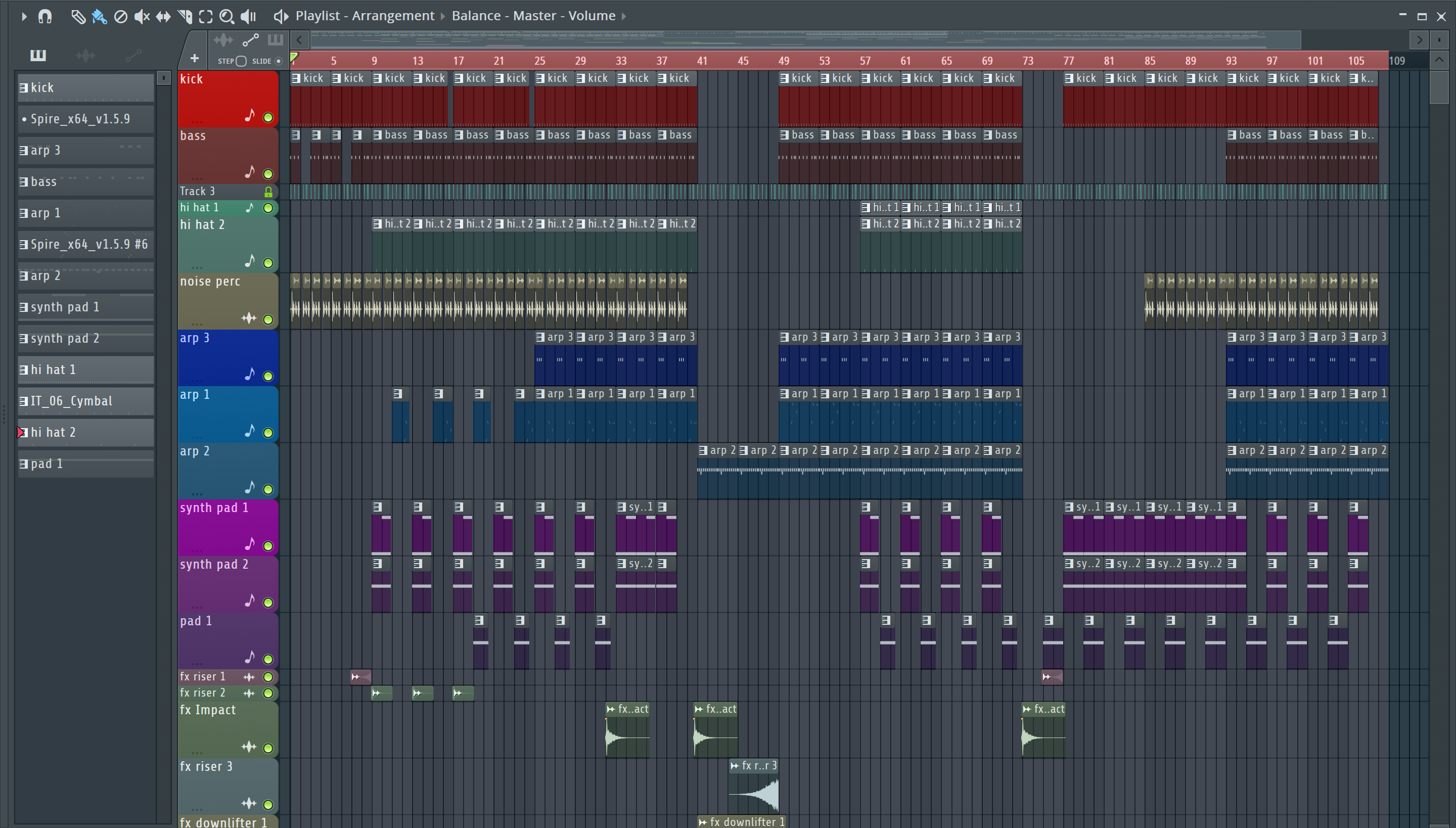This screenshot has height=828, width=1456.
Task: Enable pattern clip focus piano icon
Action: 275,39
